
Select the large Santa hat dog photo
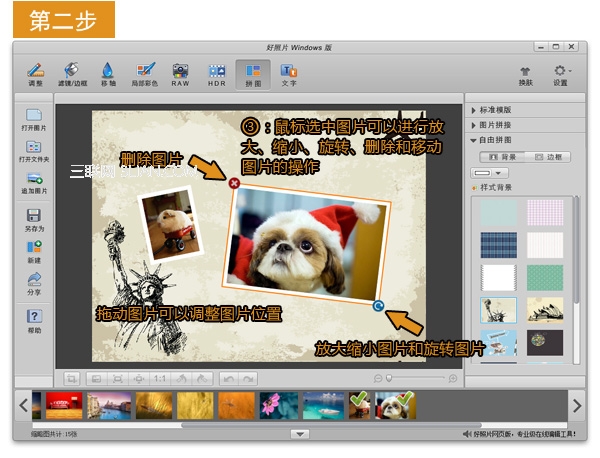coord(307,245)
